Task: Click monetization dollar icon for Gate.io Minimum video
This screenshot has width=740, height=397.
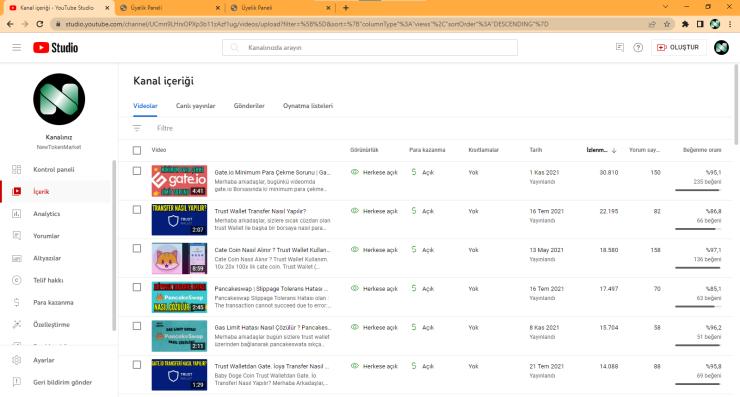Action: click(414, 172)
